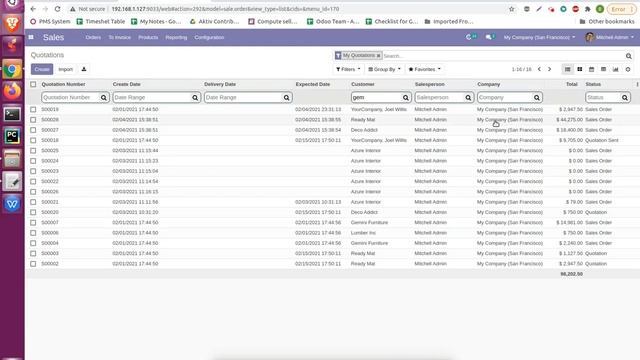Click the Import button
The height and width of the screenshot is (360, 640).
[x=65, y=69]
